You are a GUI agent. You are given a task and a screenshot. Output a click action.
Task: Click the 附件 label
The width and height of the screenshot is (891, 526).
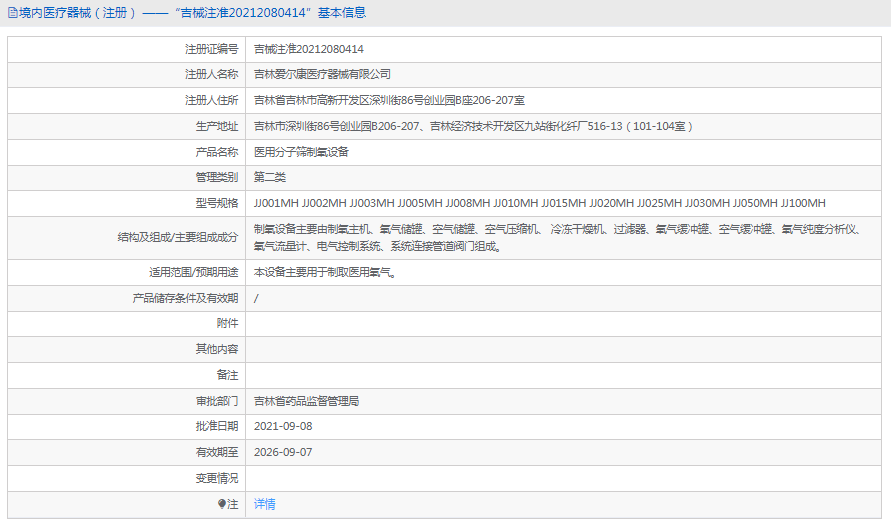227,323
